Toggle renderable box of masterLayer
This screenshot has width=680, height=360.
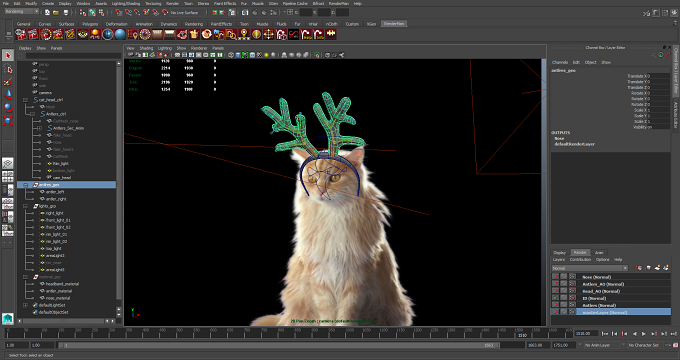(x=556, y=312)
